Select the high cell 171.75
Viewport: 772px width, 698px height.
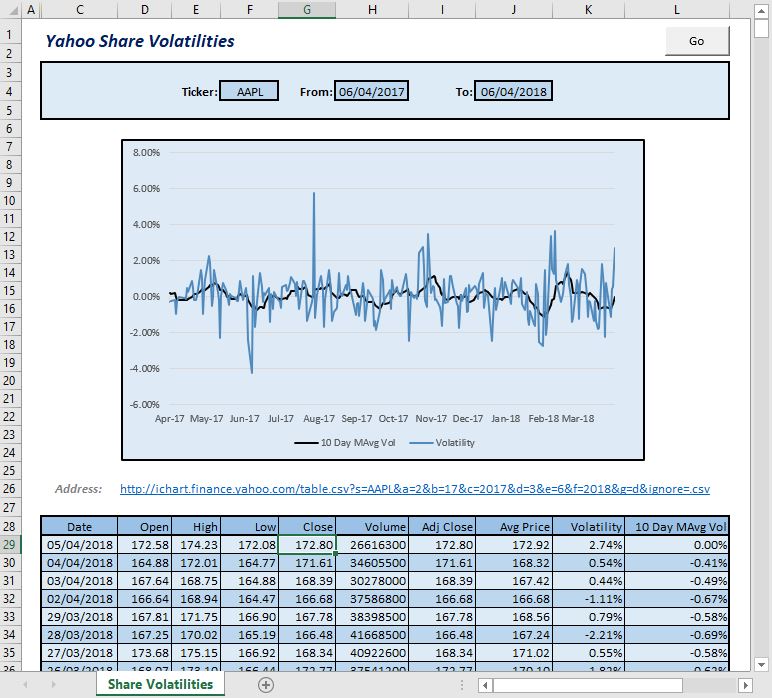coord(196,617)
